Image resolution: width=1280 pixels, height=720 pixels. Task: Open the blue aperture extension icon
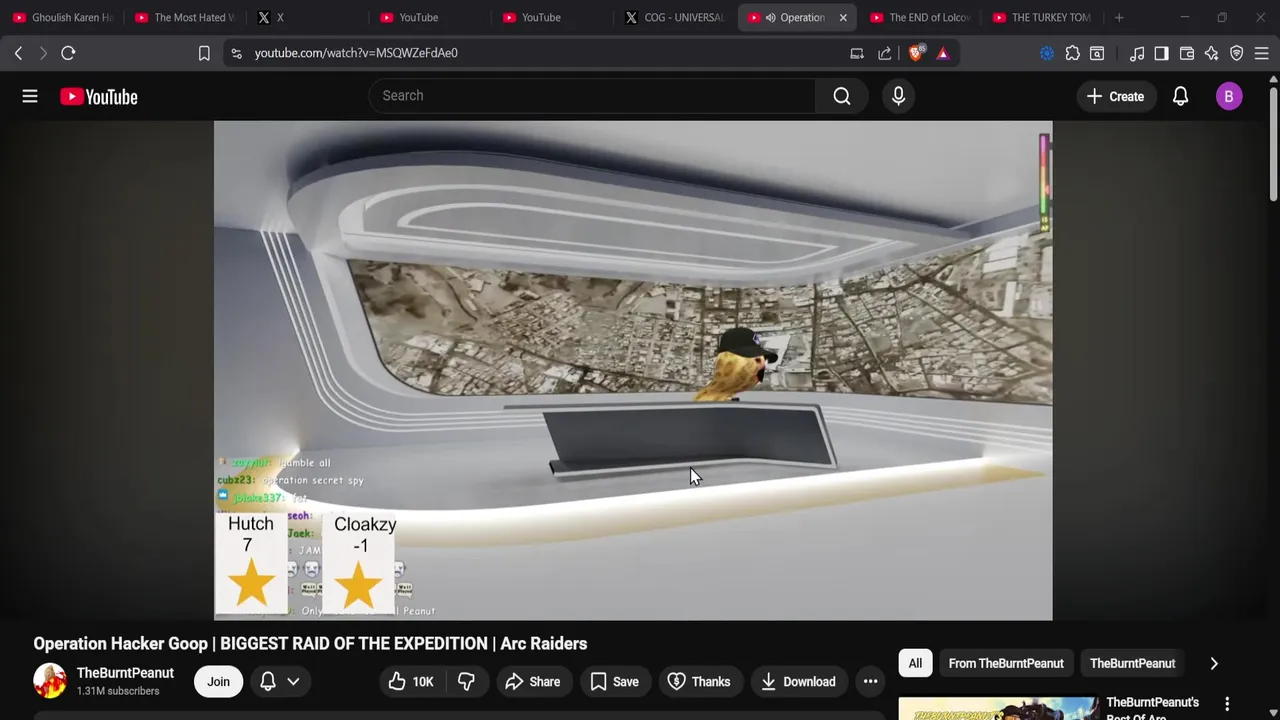click(x=1047, y=53)
